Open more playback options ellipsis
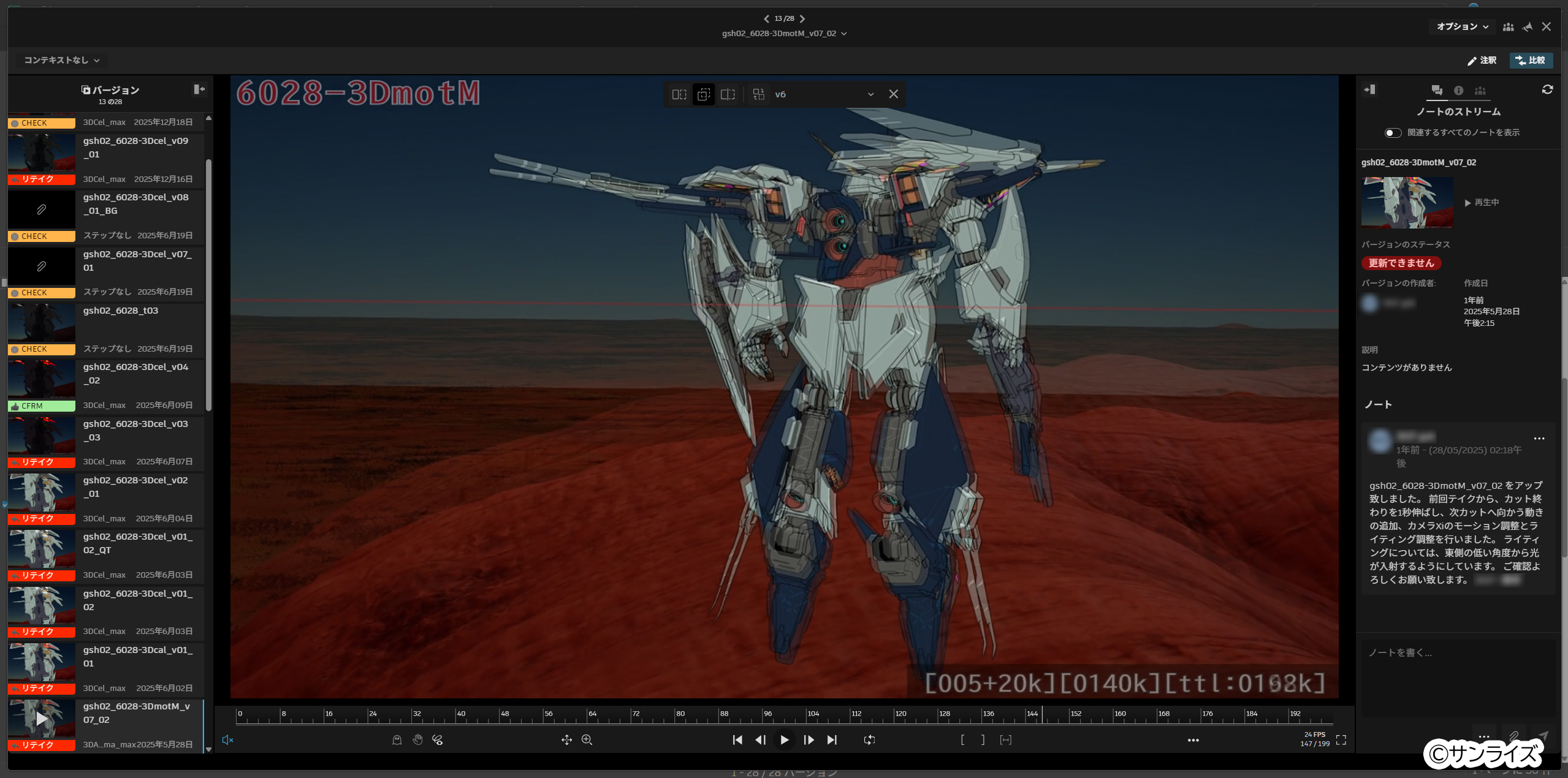 (x=1193, y=740)
